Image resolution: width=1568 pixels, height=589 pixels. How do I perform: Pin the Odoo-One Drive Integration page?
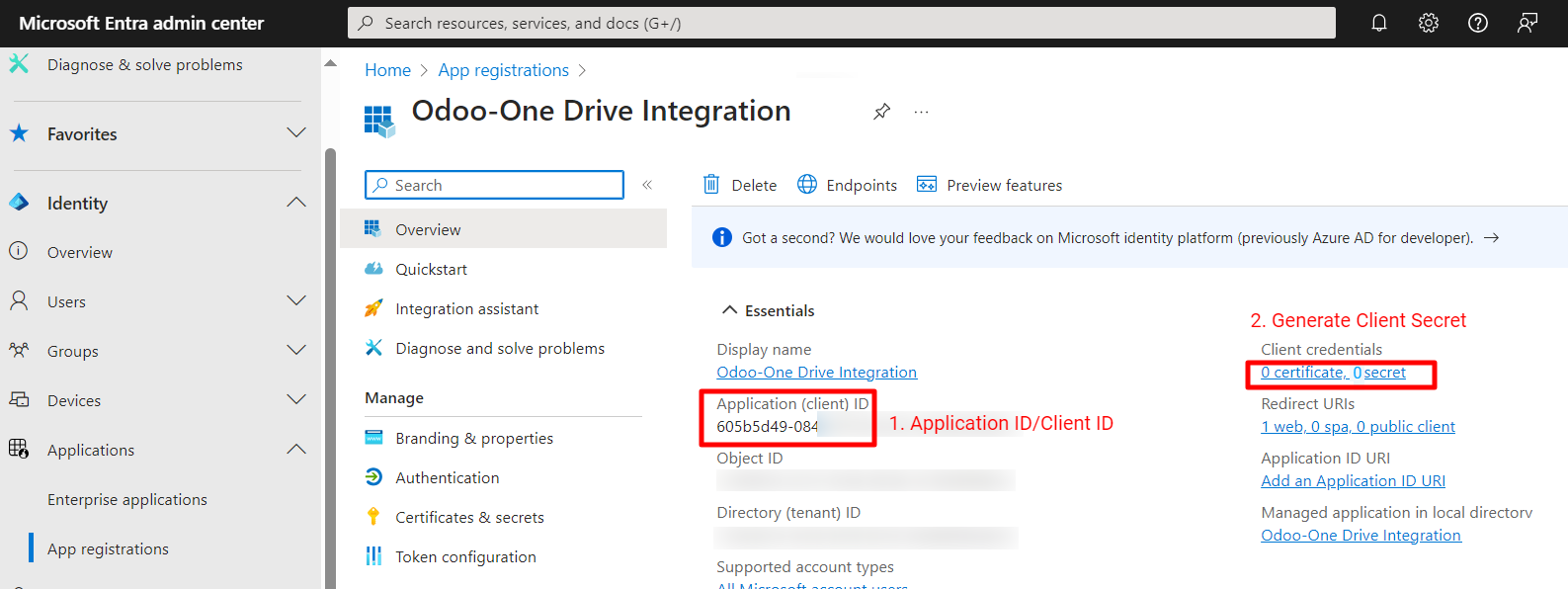point(882,112)
